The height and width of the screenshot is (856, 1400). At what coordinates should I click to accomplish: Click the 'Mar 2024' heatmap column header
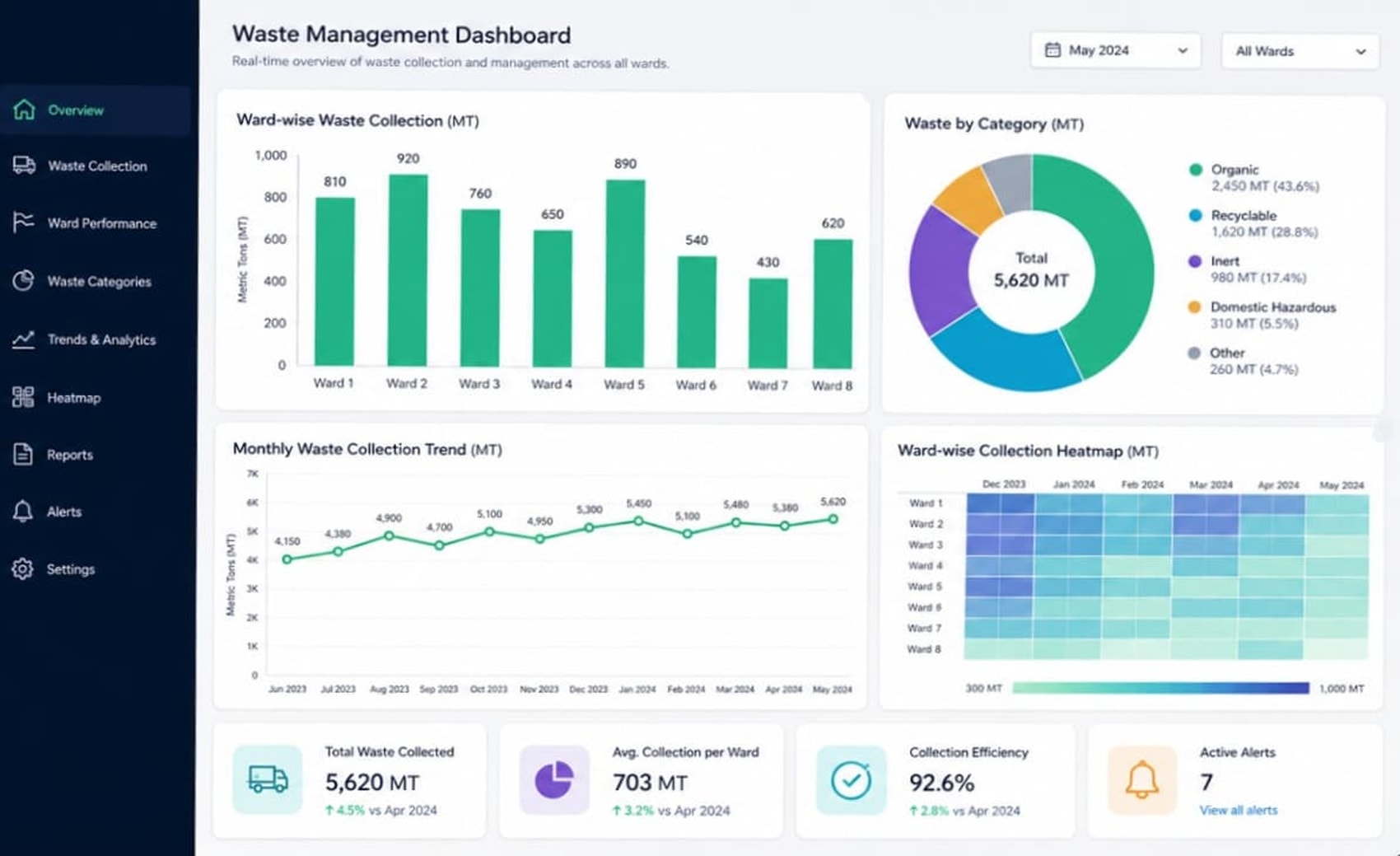pos(1211,484)
